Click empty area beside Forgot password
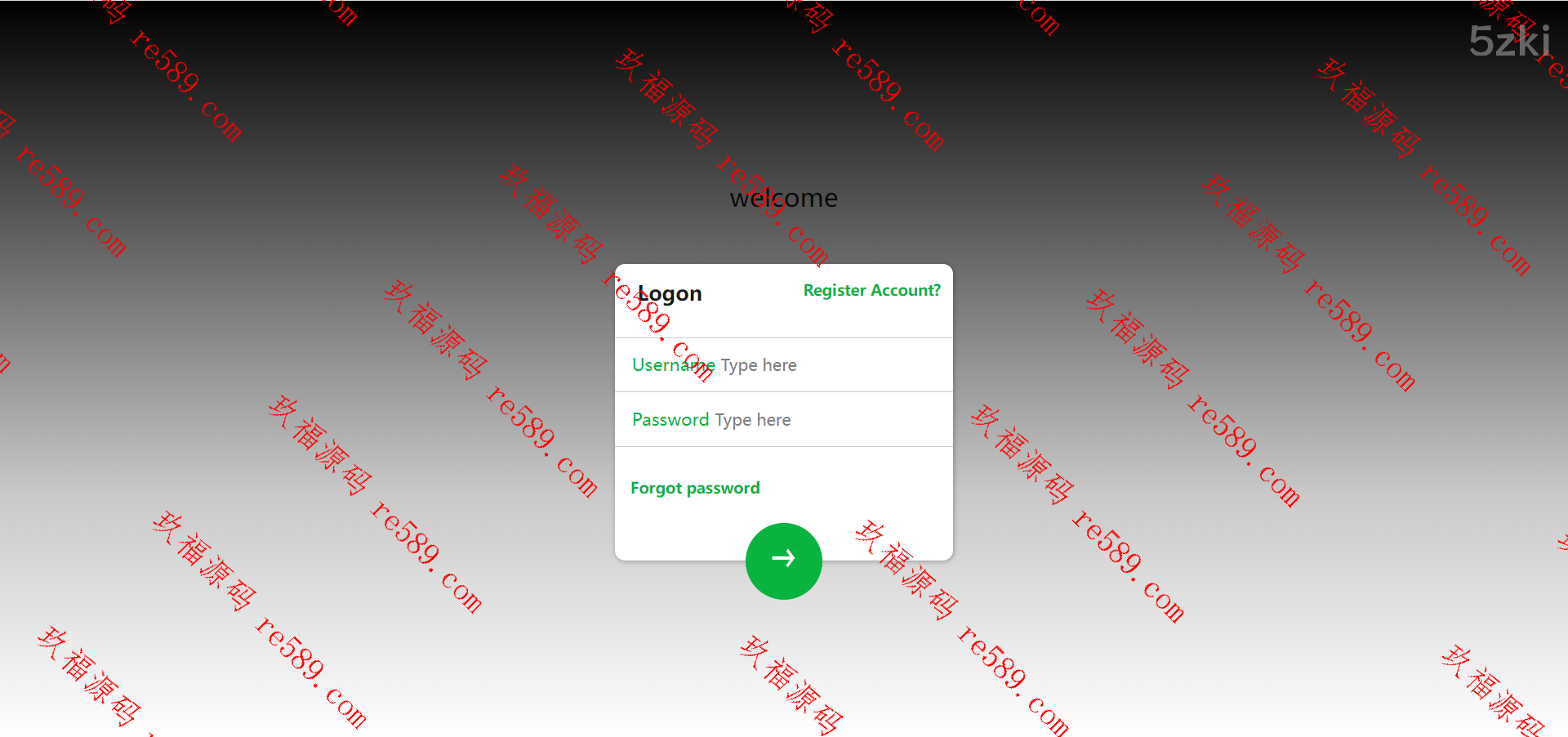Image resolution: width=1568 pixels, height=737 pixels. click(857, 488)
